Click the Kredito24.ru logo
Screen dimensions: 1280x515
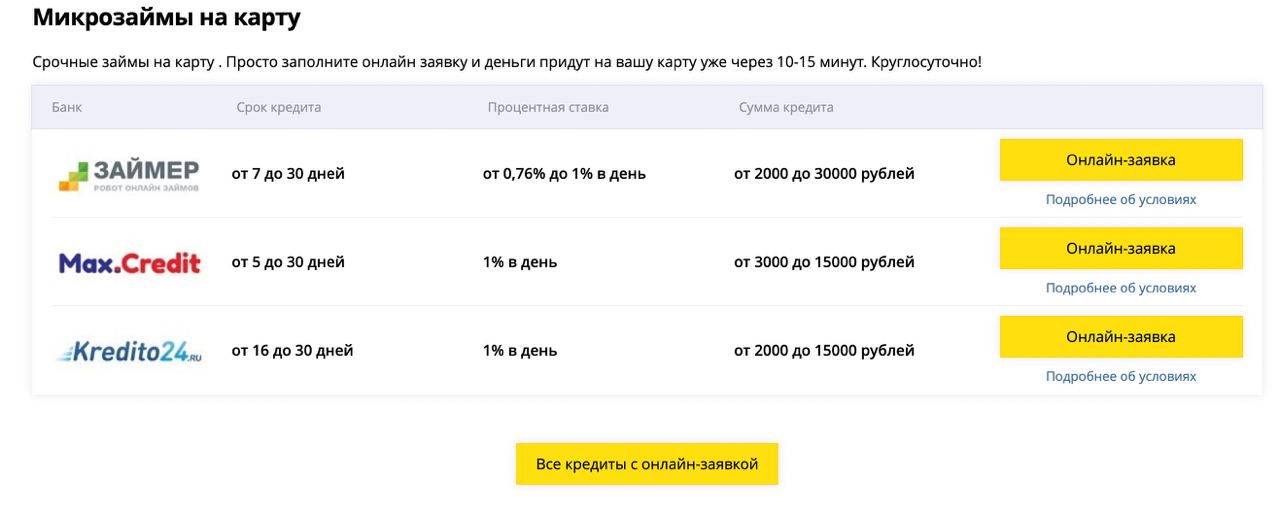point(130,351)
